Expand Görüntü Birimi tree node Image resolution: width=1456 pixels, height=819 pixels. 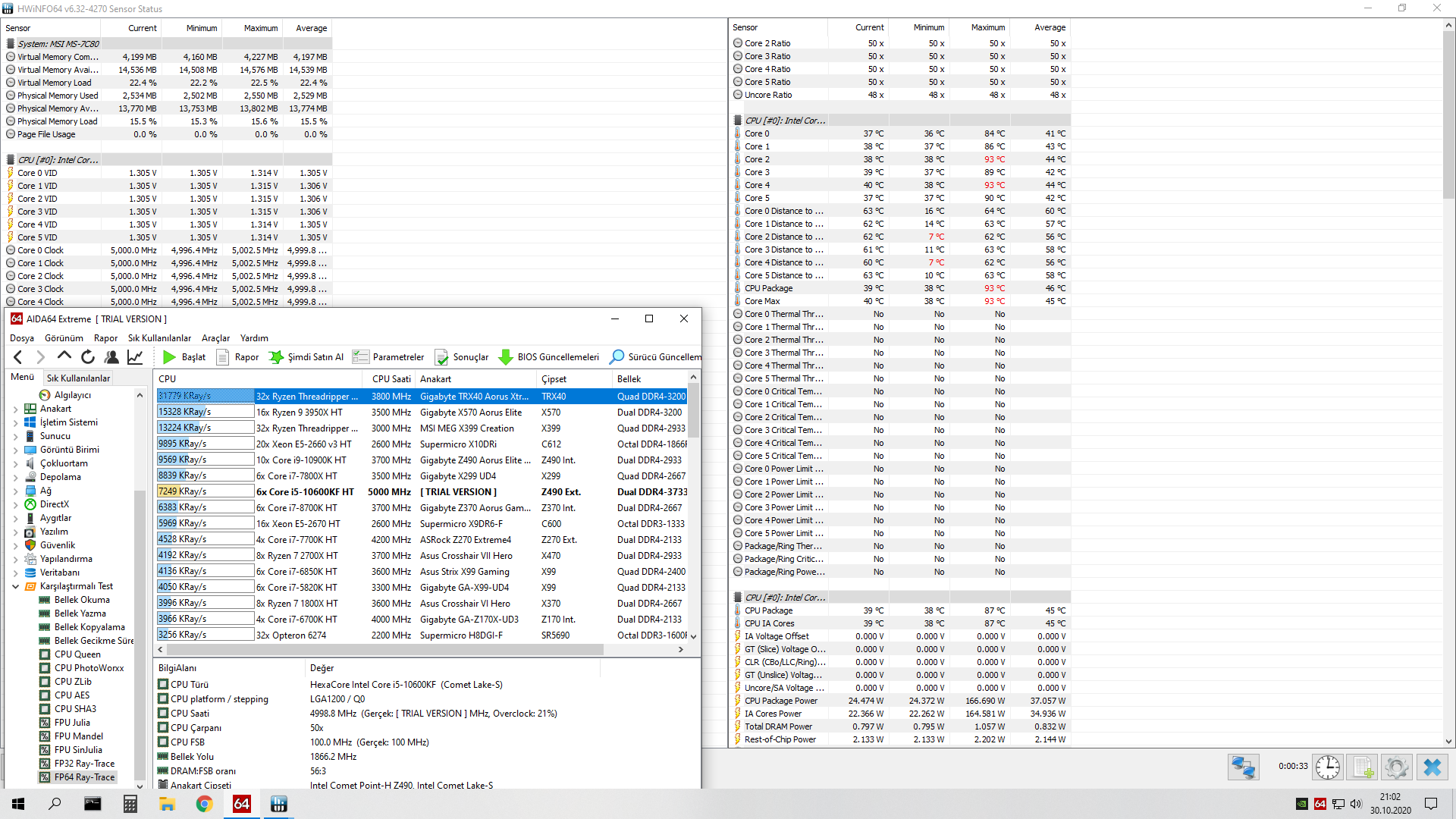point(15,450)
